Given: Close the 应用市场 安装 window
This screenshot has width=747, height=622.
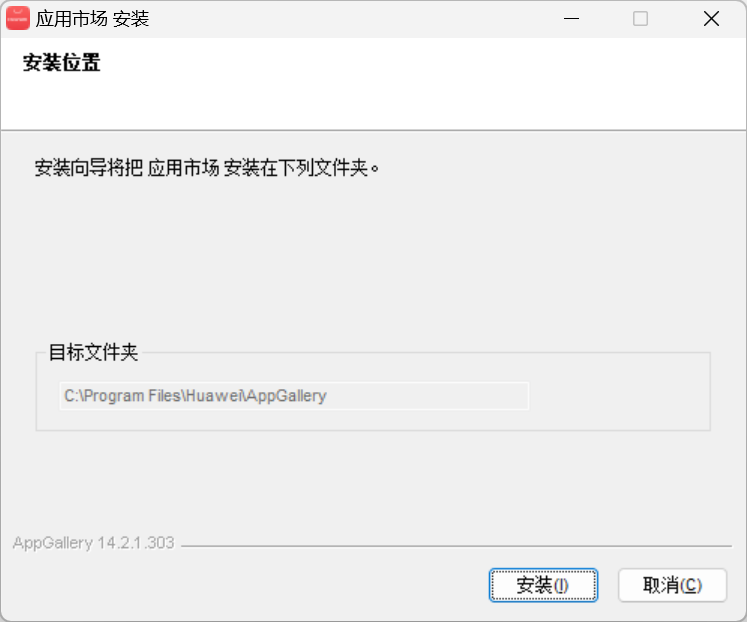Looking at the screenshot, I should pos(711,19).
